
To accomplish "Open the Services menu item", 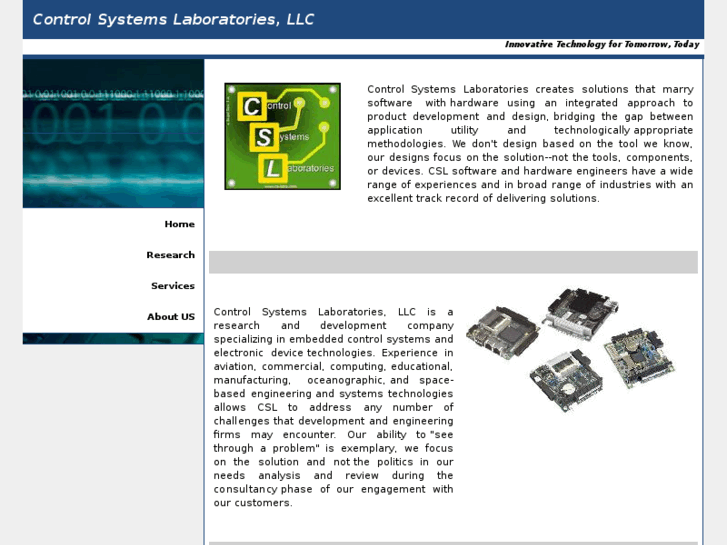I will click(172, 286).
